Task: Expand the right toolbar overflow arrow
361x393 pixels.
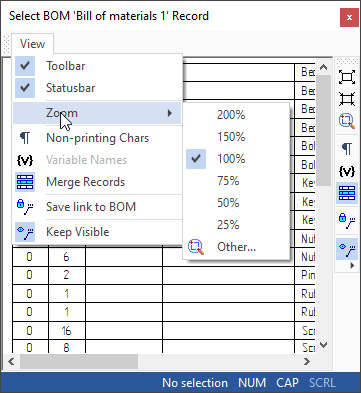Action: pyautogui.click(x=352, y=266)
